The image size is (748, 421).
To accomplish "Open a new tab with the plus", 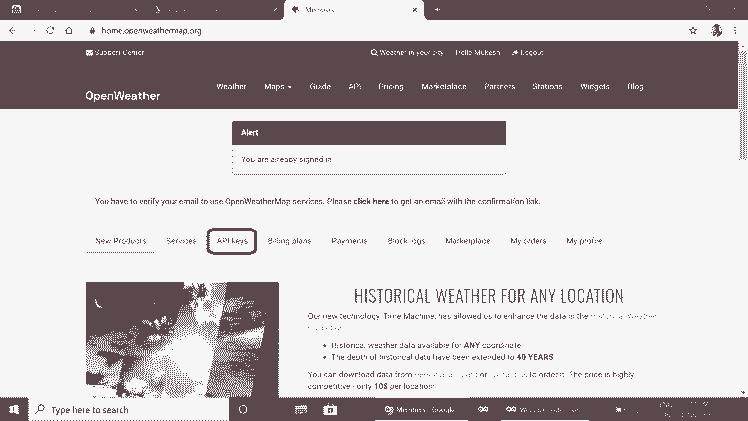I will [437, 10].
